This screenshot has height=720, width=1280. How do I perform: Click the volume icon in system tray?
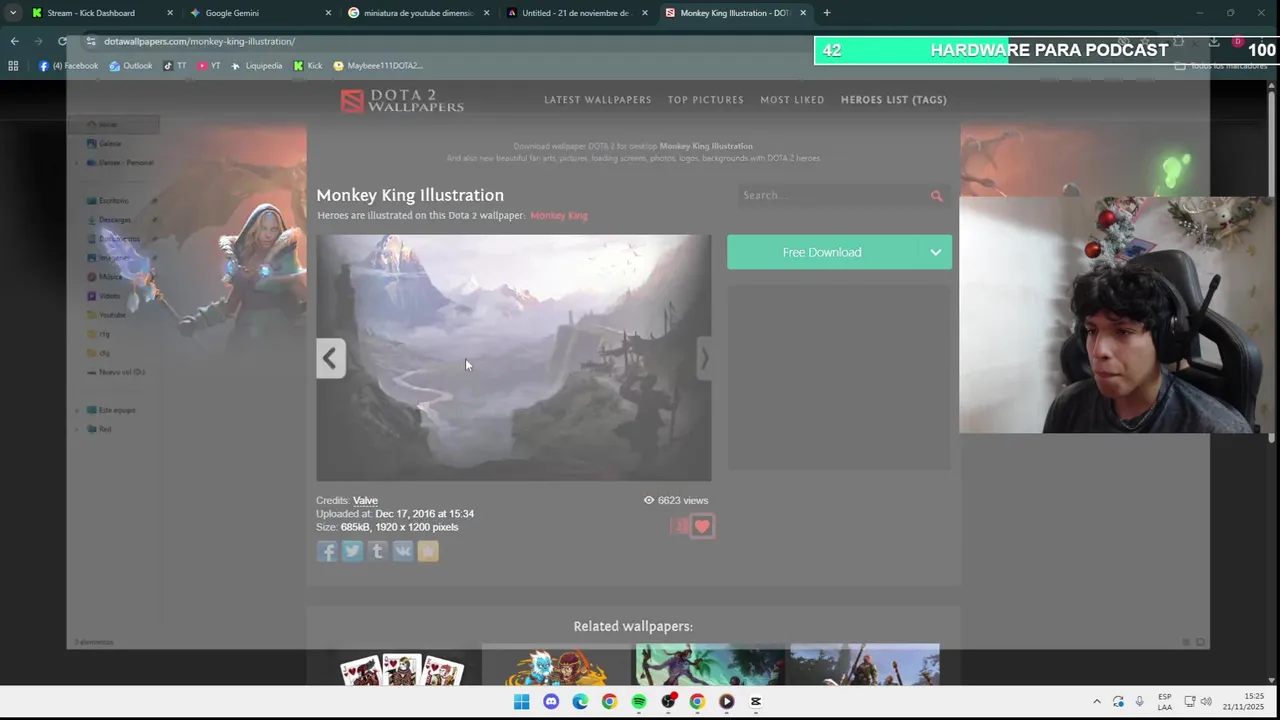[x=1206, y=702]
